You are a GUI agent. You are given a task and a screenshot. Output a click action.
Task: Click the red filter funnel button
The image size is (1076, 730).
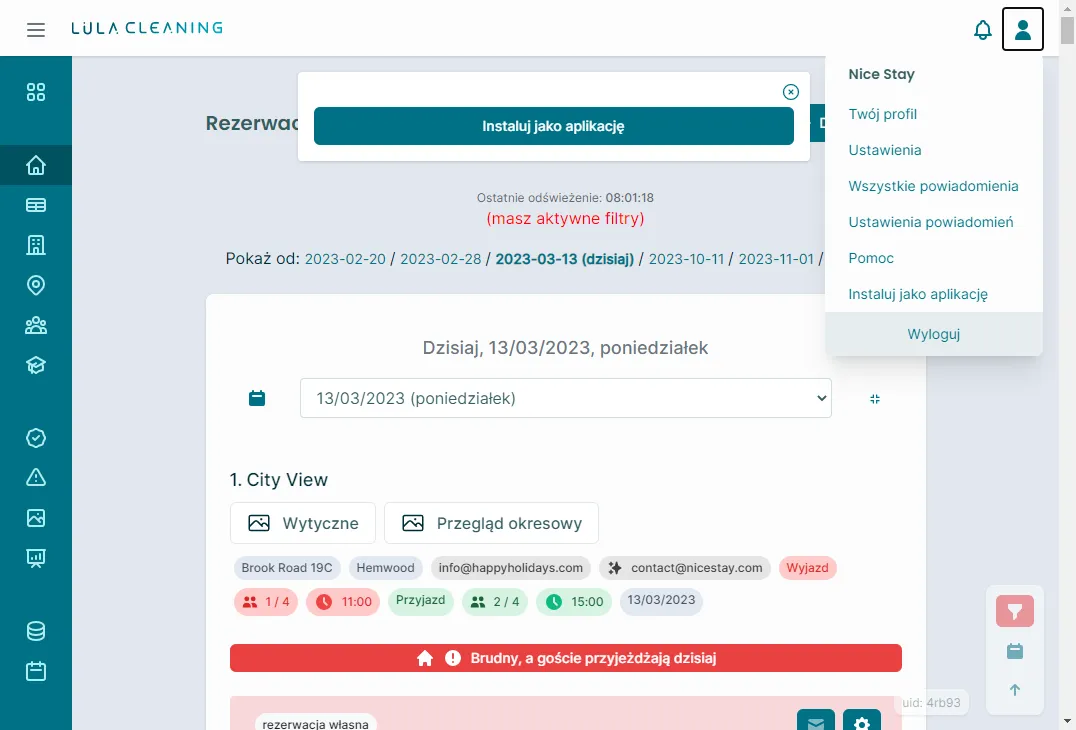pyautogui.click(x=1015, y=611)
